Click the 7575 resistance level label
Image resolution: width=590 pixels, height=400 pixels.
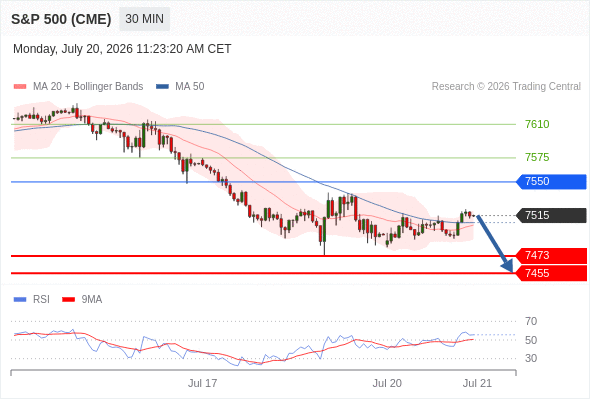[537, 157]
